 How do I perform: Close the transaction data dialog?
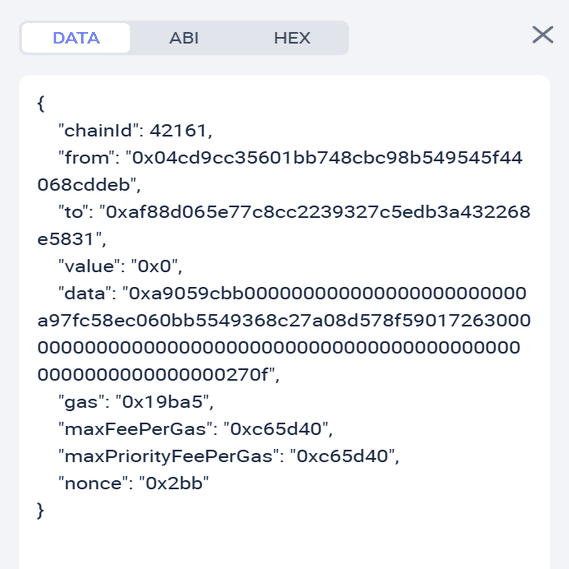click(x=543, y=35)
